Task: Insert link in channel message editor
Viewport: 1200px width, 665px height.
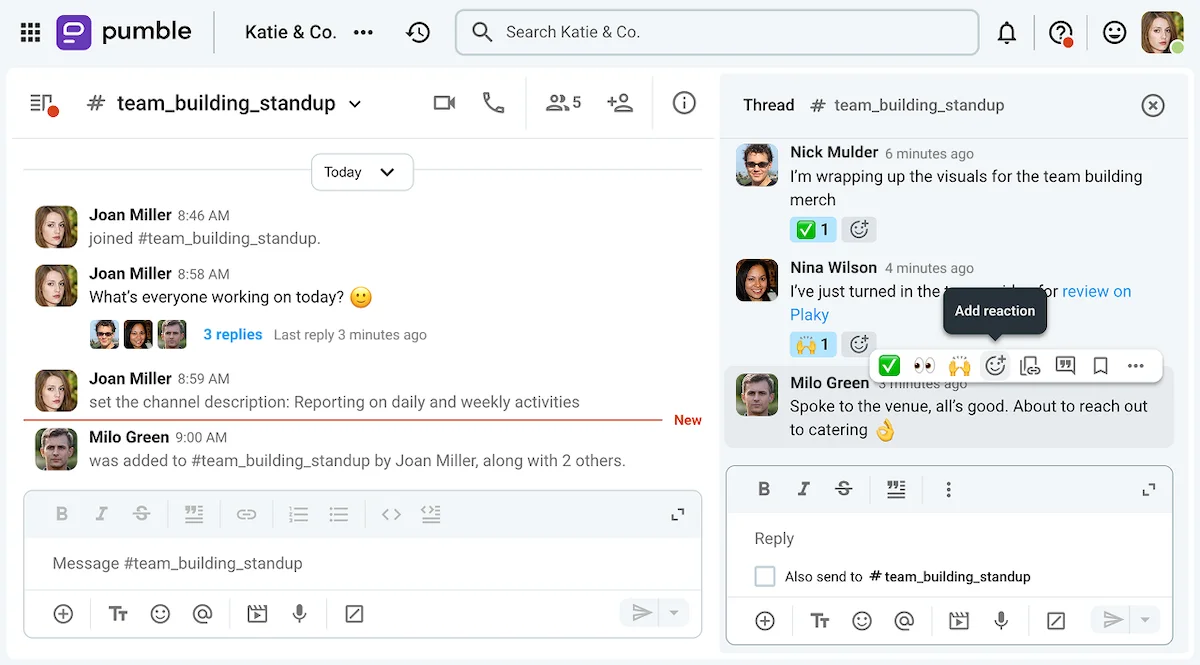Action: (246, 514)
